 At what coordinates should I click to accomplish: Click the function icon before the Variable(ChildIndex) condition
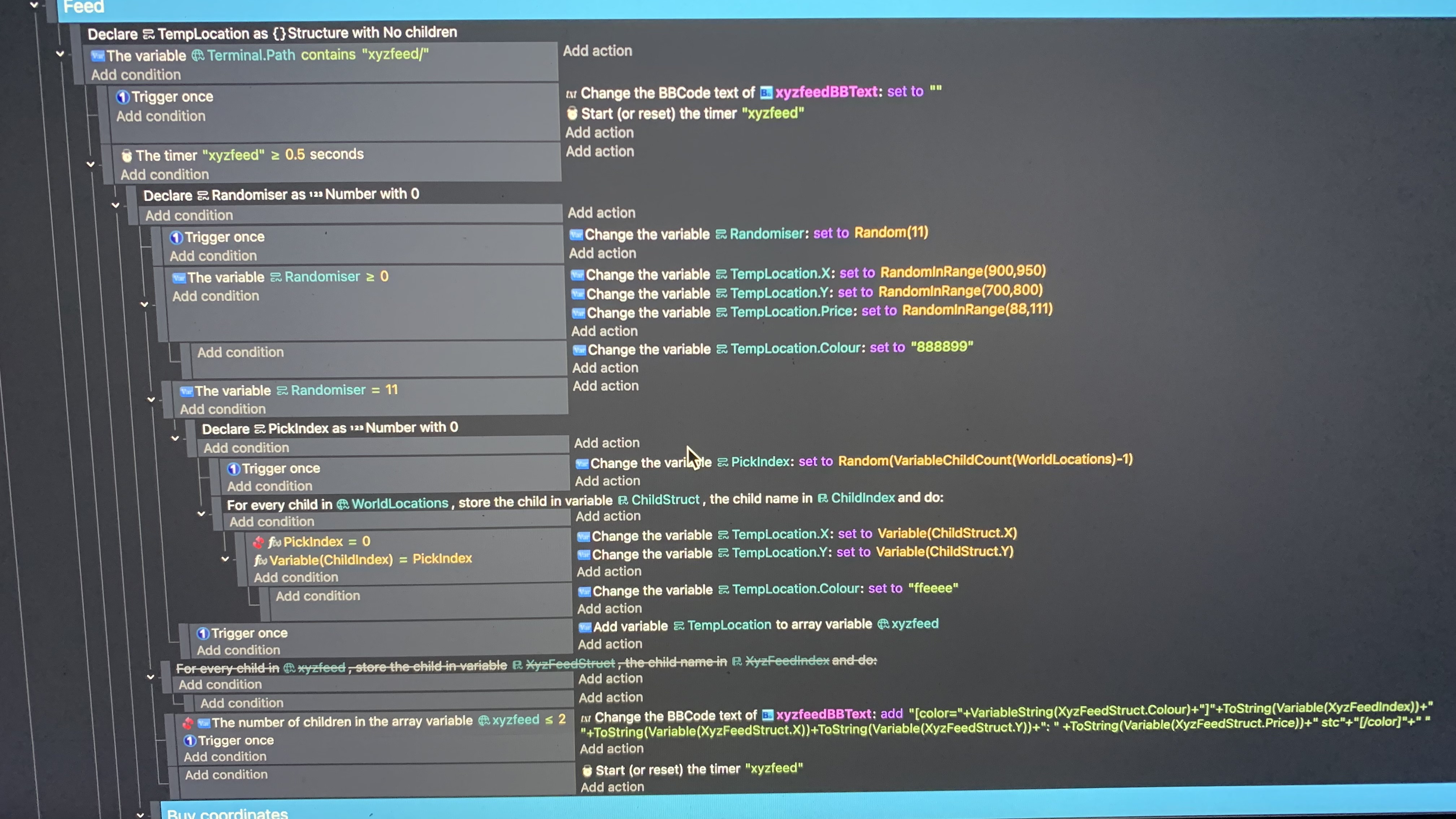260,560
